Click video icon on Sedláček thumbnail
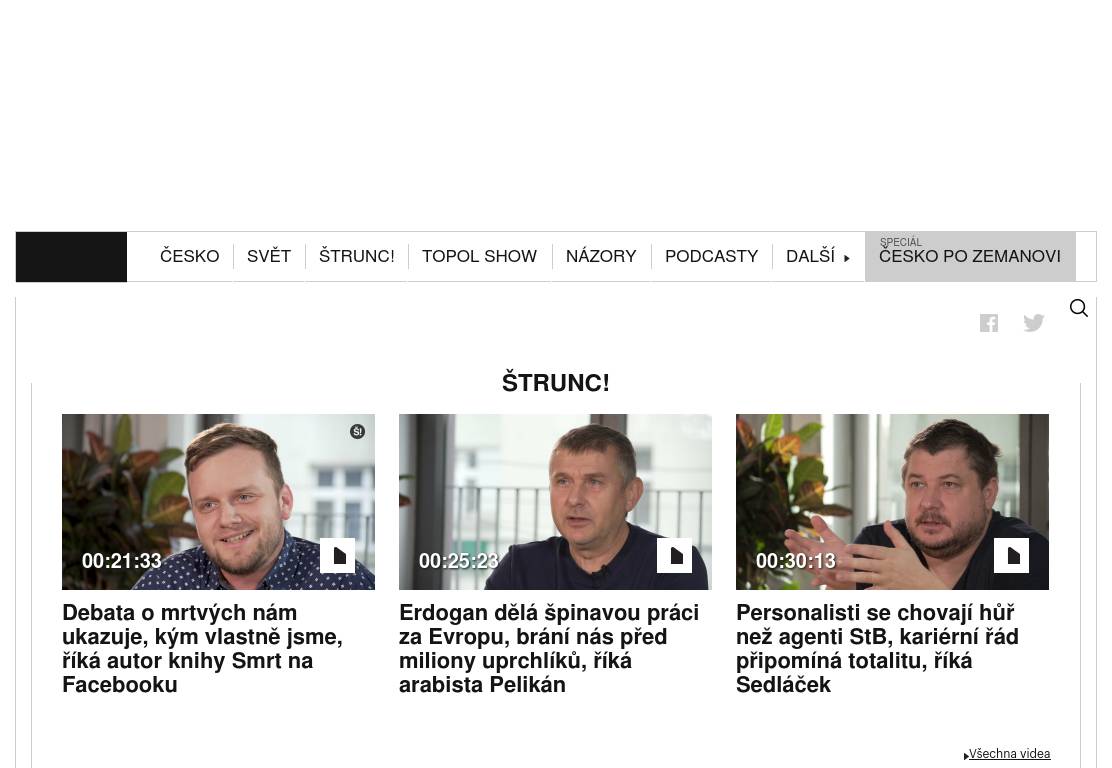Viewport: 1112px width, 768px height. (1011, 555)
